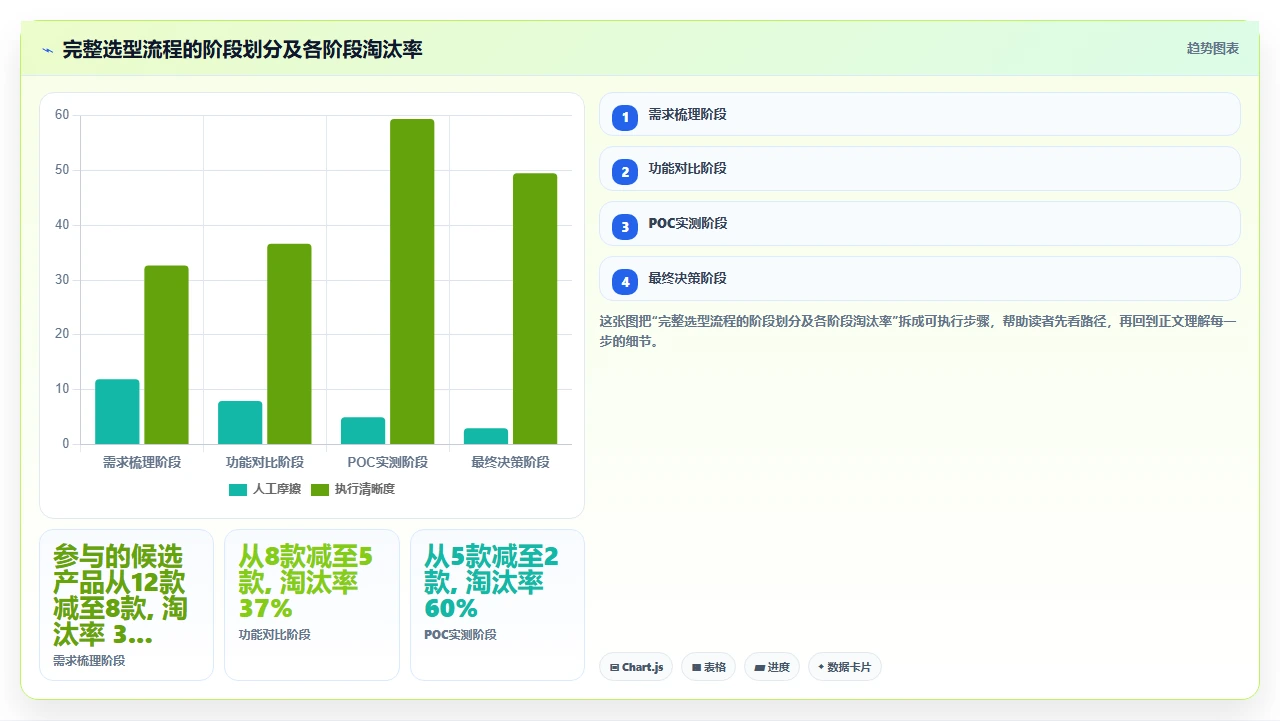Click the teal bar for 最终决策阶段
This screenshot has height=721, width=1280.
point(486,436)
